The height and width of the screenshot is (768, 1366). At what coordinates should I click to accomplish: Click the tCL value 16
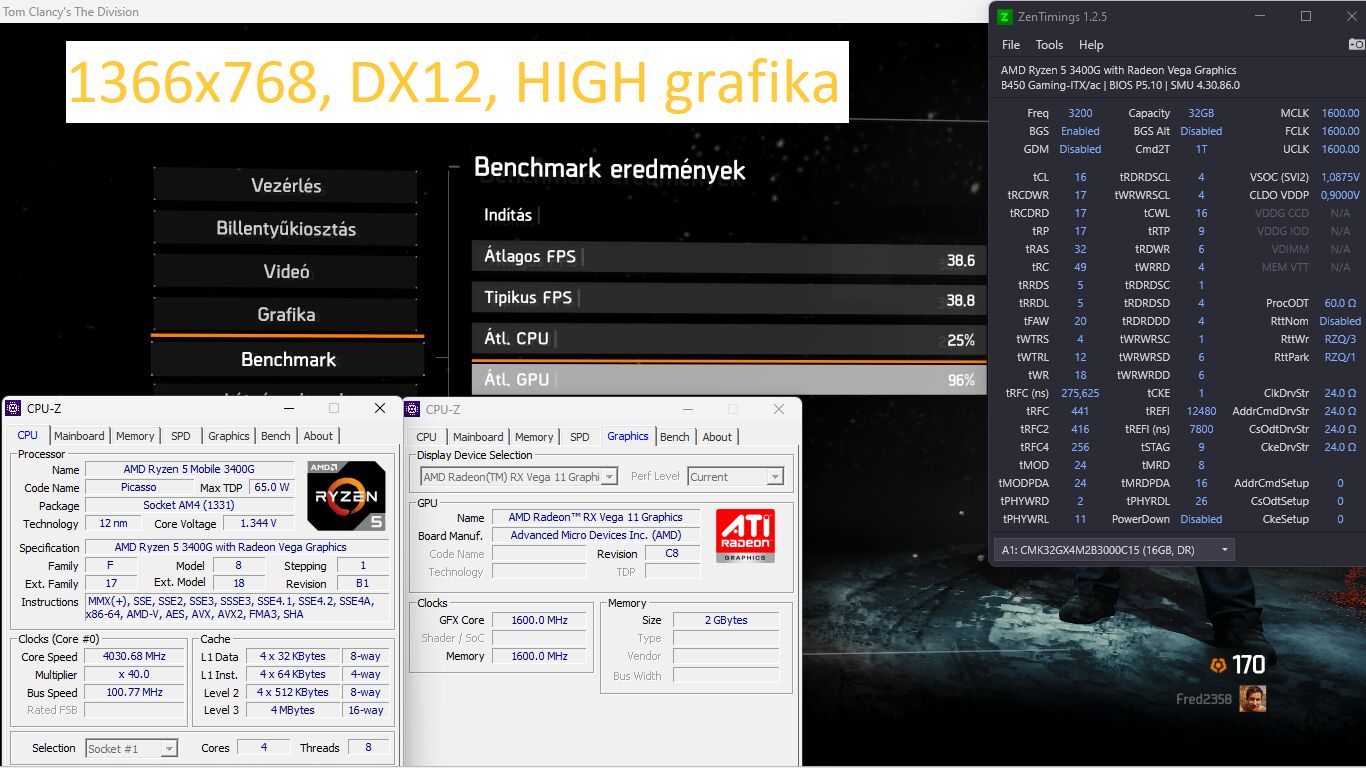[x=1080, y=177]
